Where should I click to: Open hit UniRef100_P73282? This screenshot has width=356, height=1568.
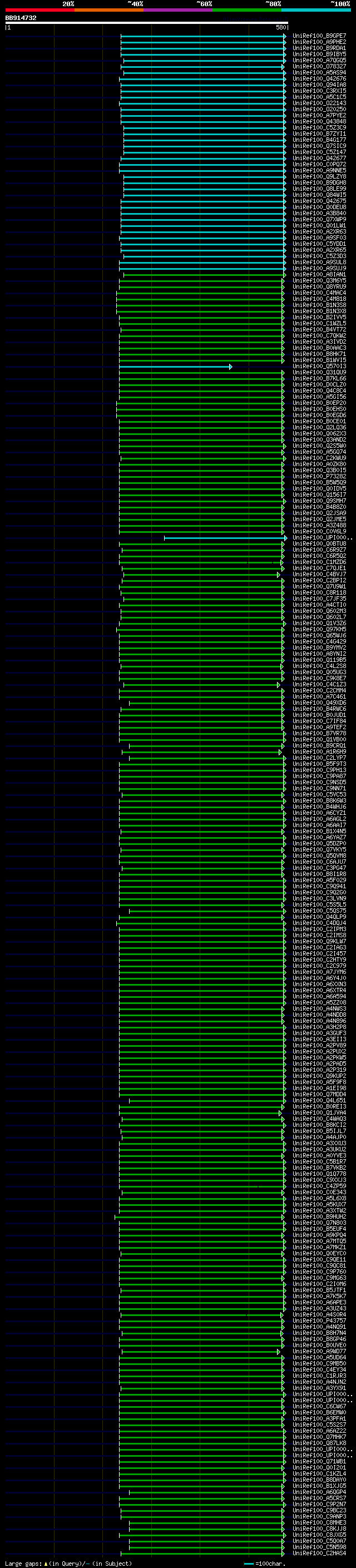[x=319, y=477]
